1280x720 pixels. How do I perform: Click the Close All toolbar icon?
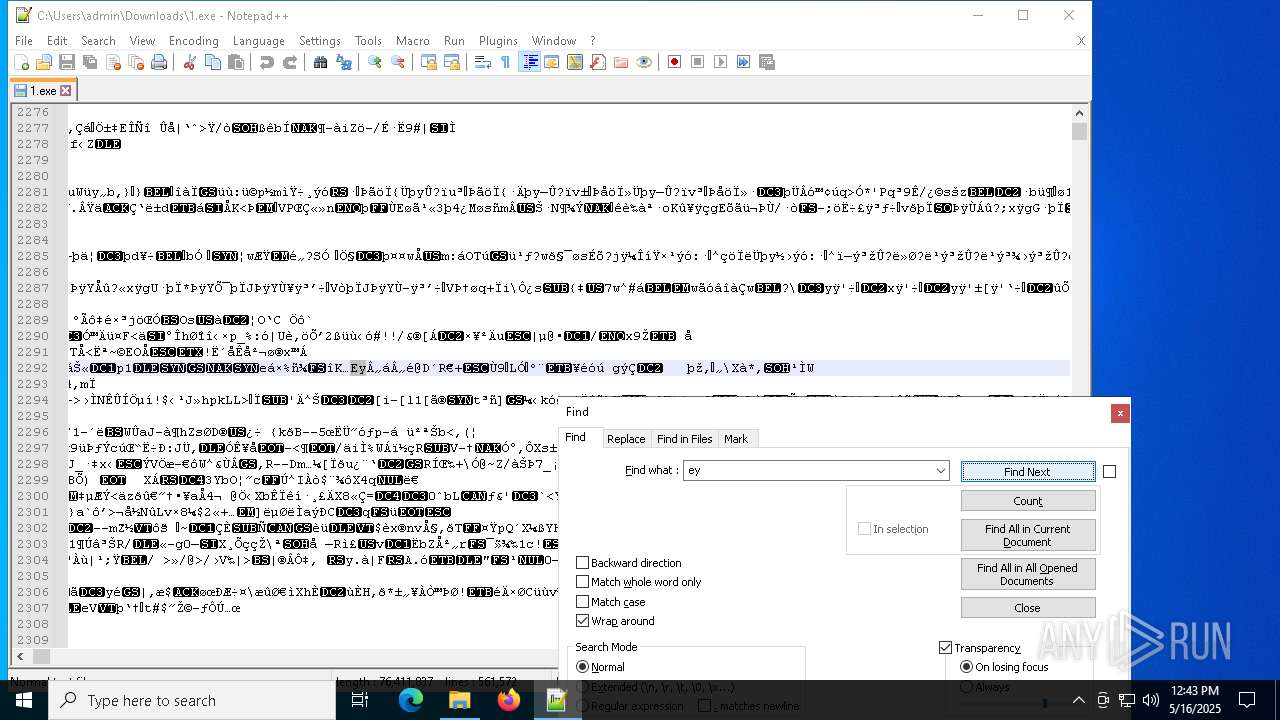[136, 62]
